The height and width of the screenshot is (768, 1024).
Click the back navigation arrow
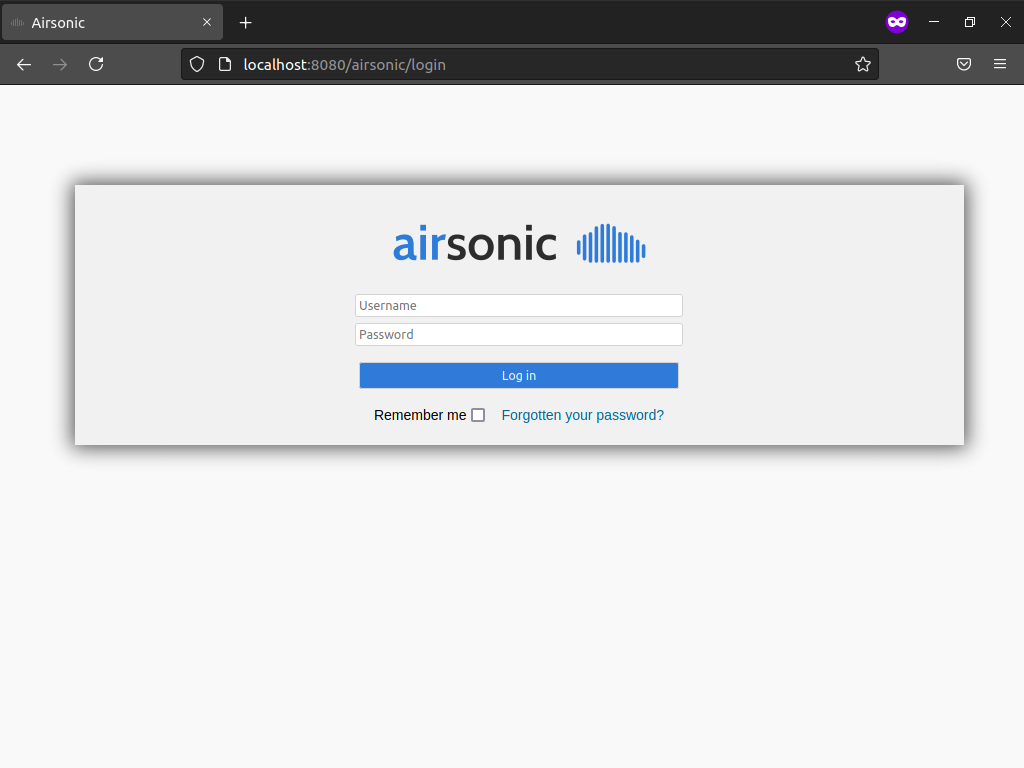[24, 64]
